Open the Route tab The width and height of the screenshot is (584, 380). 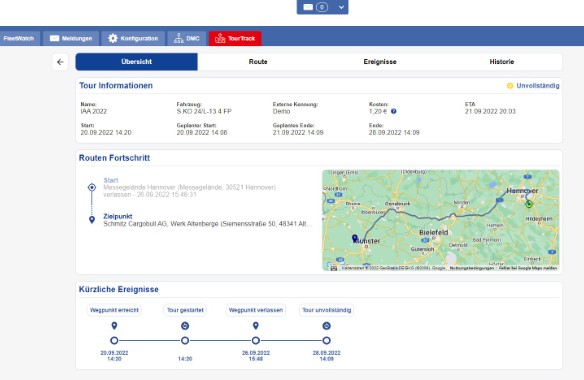coord(258,62)
